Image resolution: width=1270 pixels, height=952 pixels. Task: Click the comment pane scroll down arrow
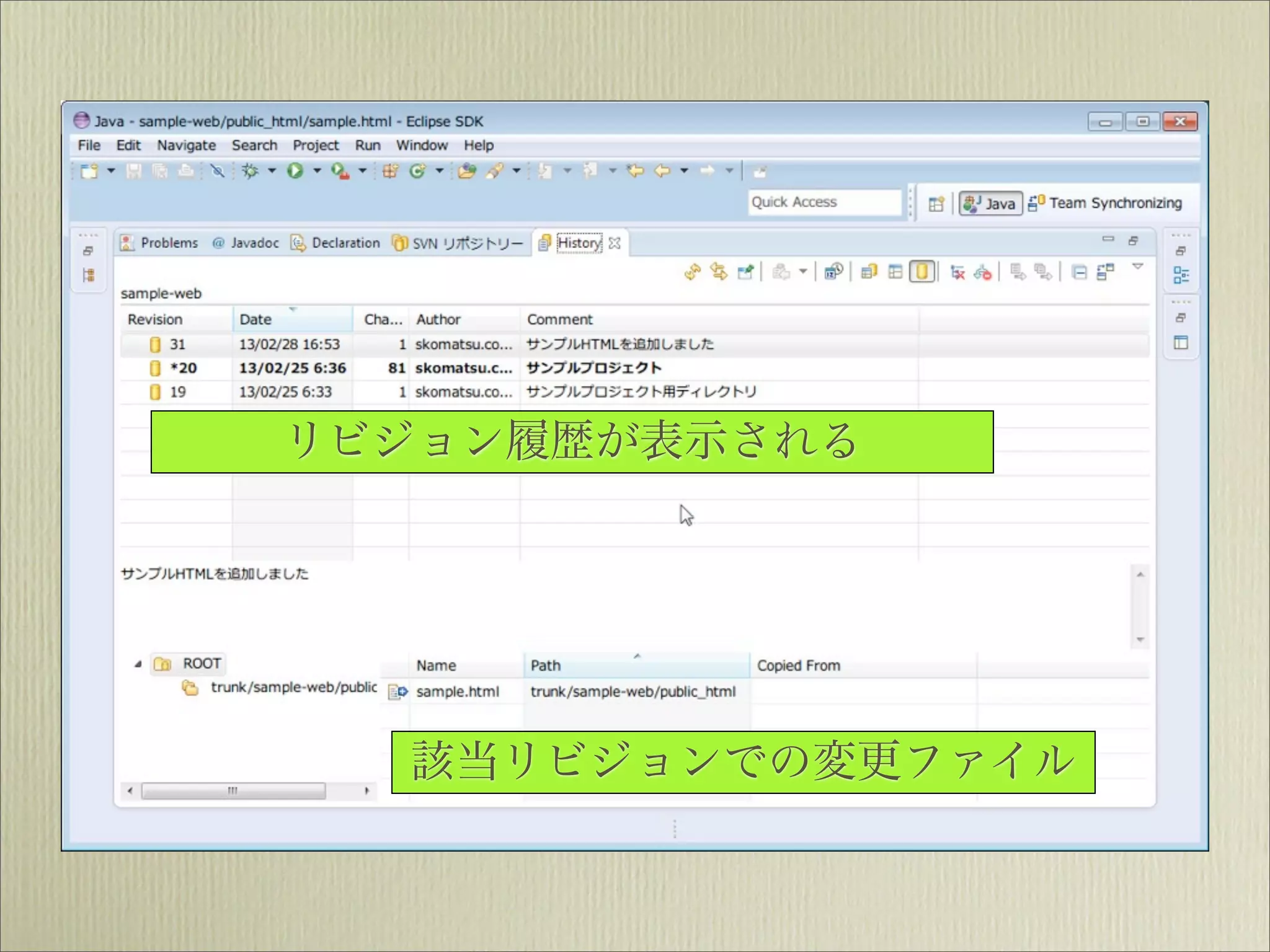pos(1140,640)
